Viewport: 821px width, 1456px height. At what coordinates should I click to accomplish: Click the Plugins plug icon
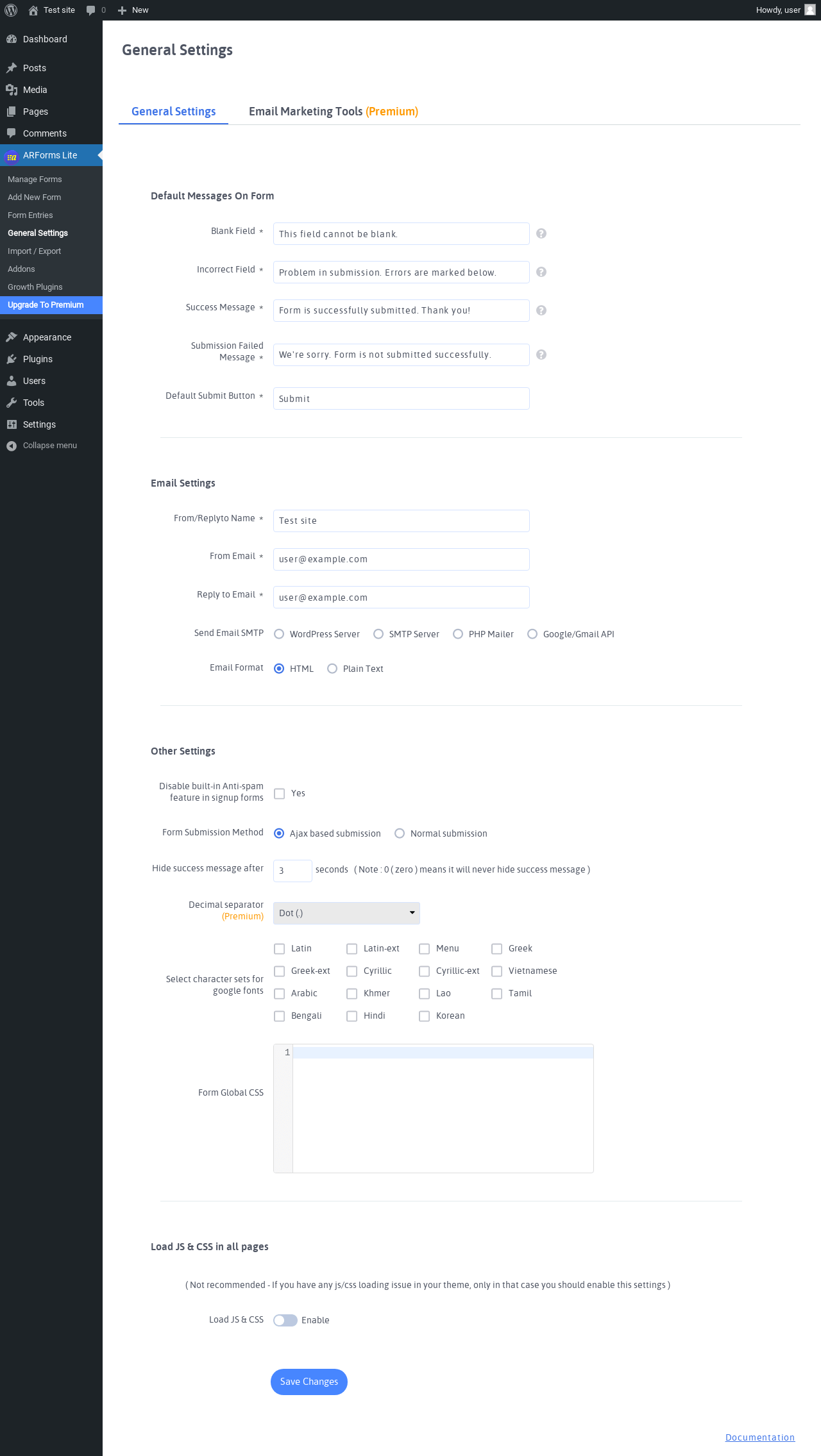12,359
